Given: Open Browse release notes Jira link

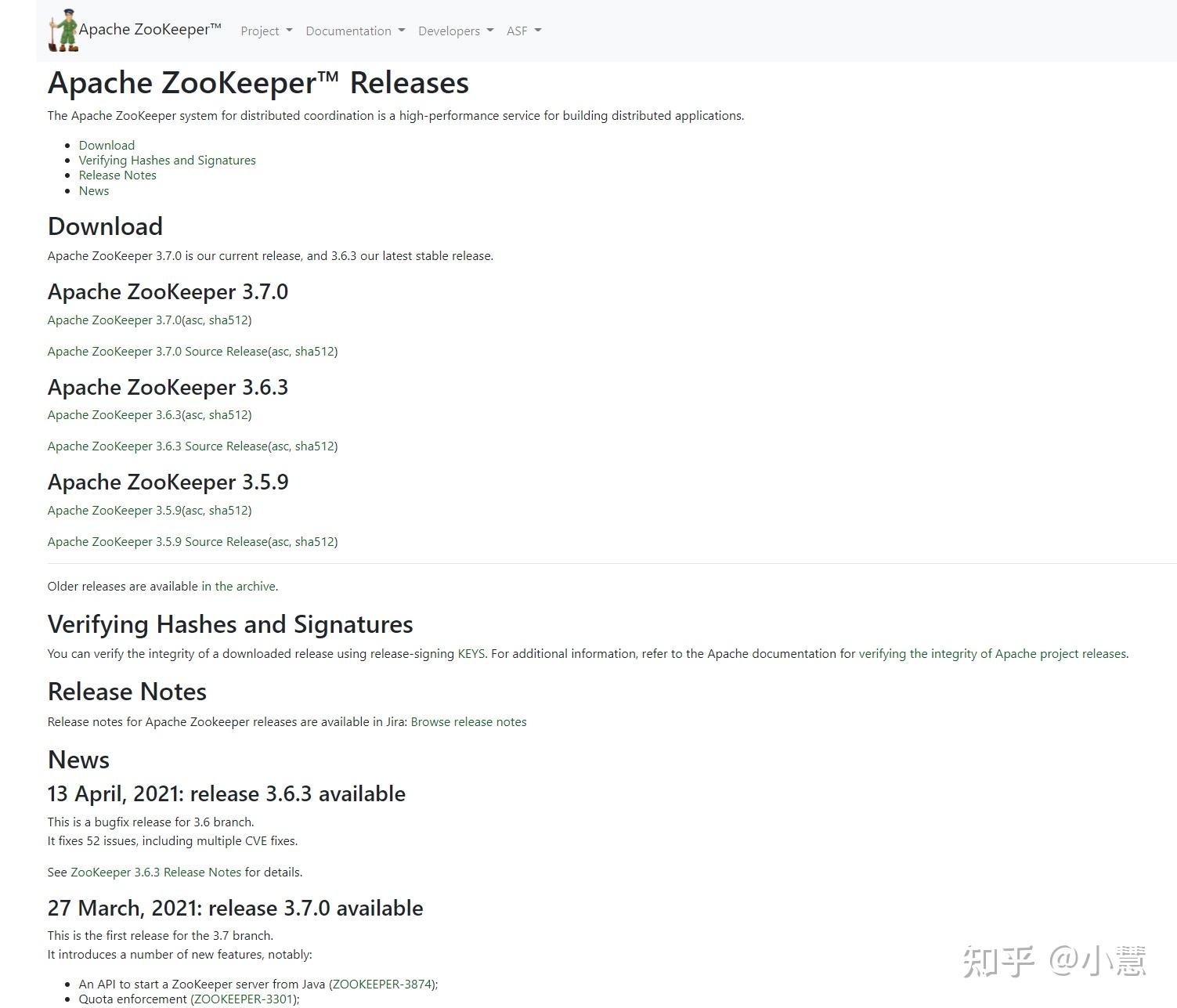Looking at the screenshot, I should point(468,721).
